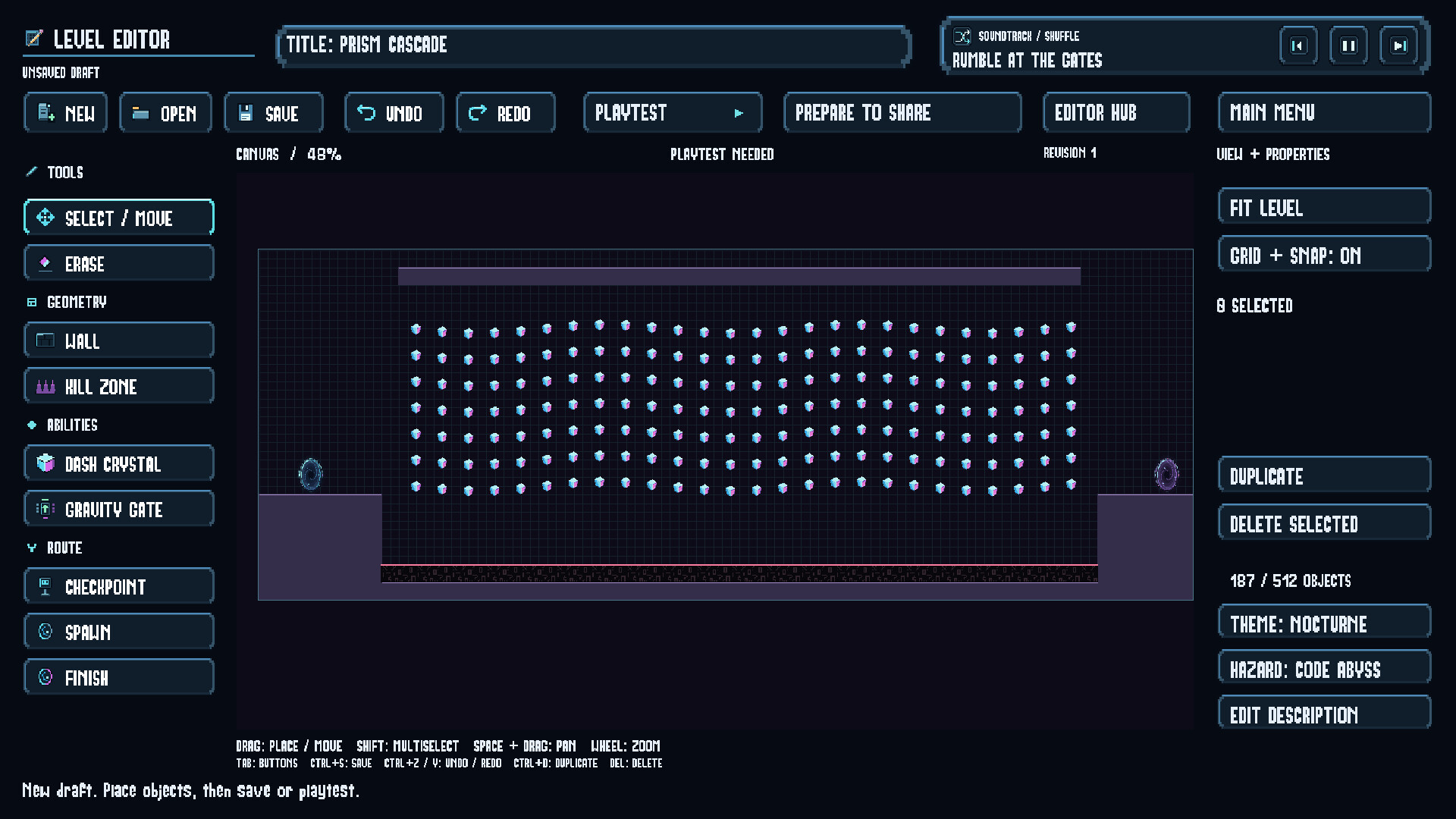The image size is (1456, 819).
Task: Toggle Grid + Snap setting
Action: [1325, 255]
